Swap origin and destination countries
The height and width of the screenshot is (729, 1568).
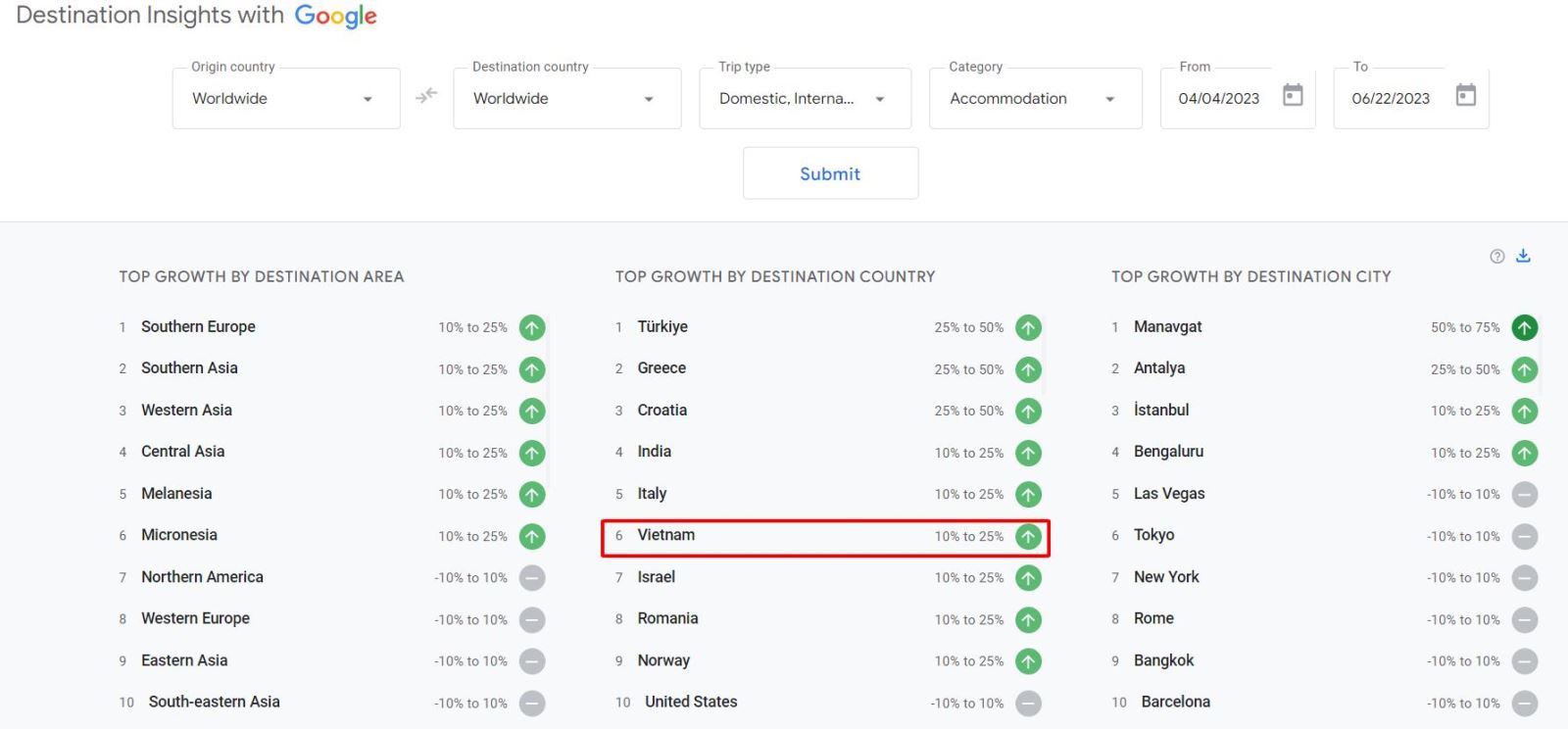426,96
